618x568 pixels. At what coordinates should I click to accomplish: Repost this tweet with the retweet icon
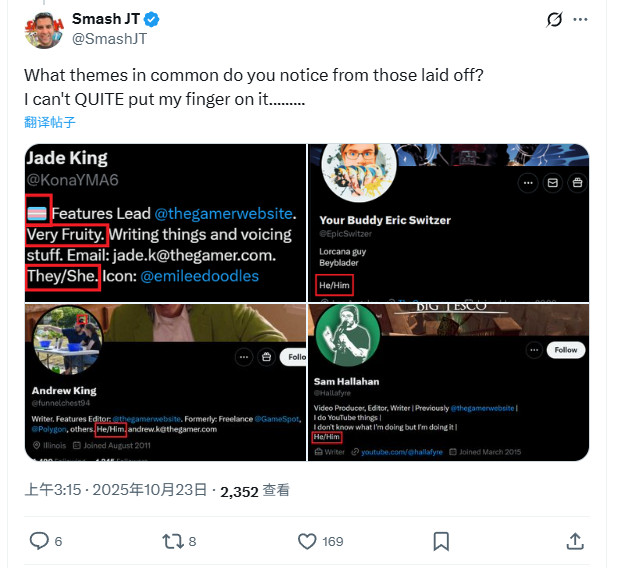click(173, 541)
